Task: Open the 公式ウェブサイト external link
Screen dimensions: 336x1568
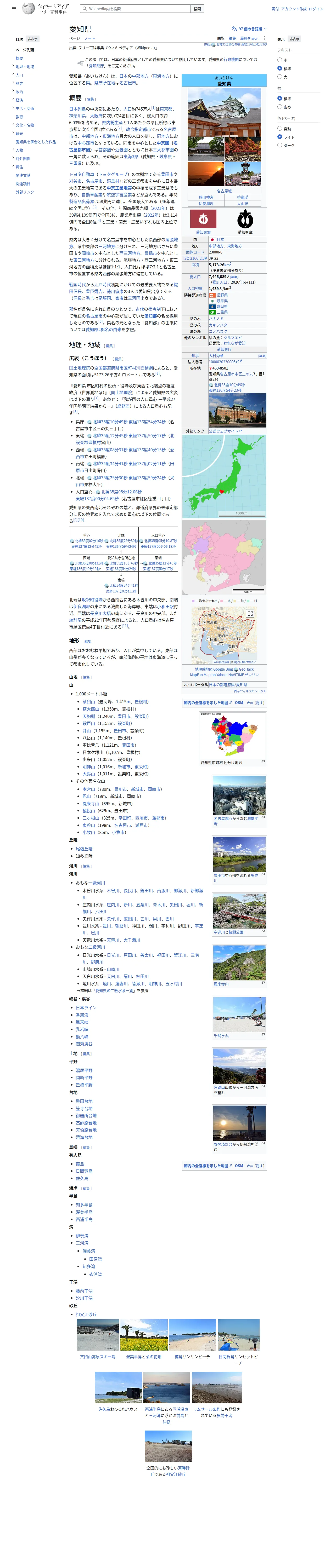Action: [225, 431]
